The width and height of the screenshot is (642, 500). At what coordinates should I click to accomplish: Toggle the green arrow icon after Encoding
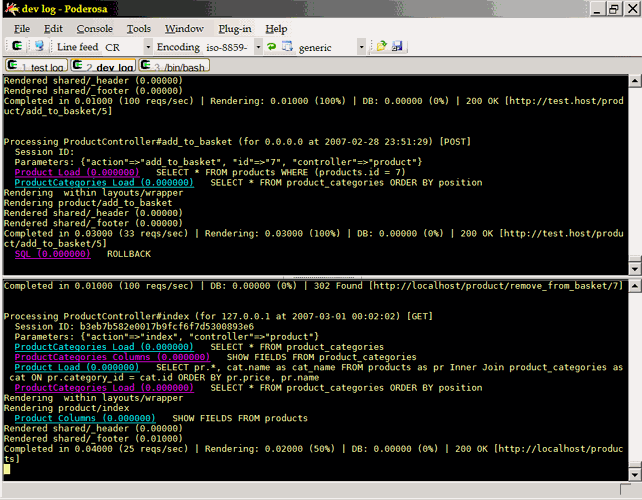271,47
